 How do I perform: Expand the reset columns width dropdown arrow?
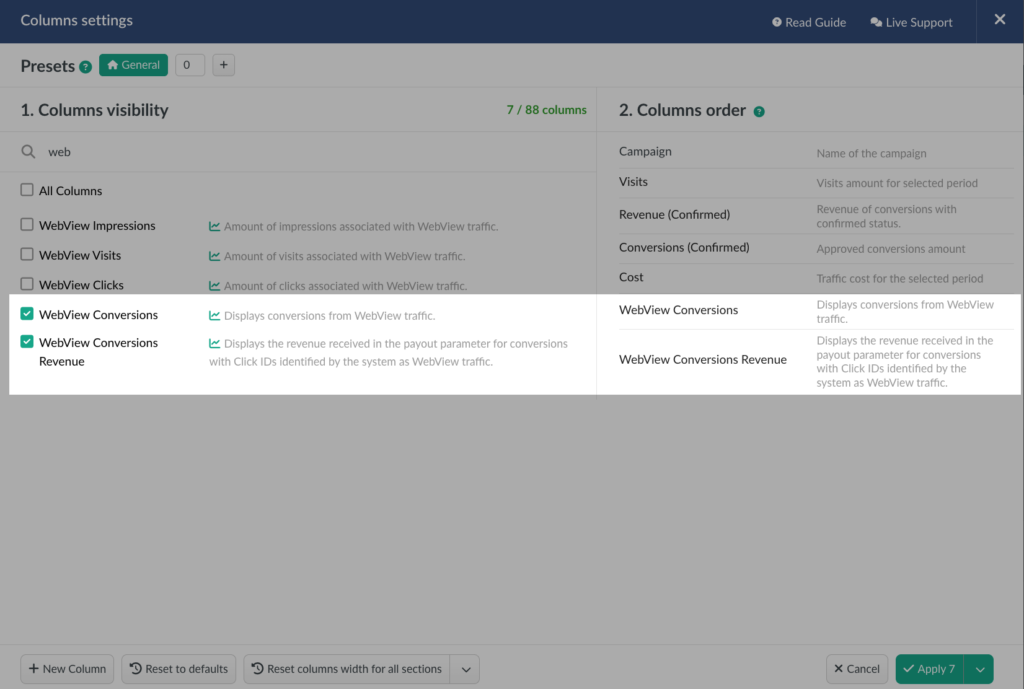[x=466, y=669]
